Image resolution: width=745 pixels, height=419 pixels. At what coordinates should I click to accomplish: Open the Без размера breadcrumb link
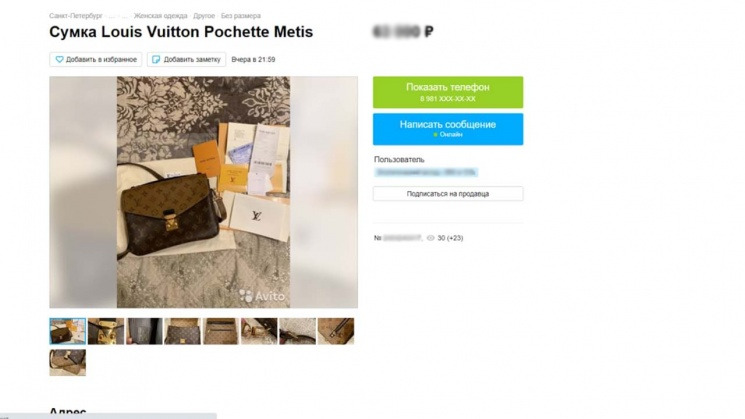point(241,16)
